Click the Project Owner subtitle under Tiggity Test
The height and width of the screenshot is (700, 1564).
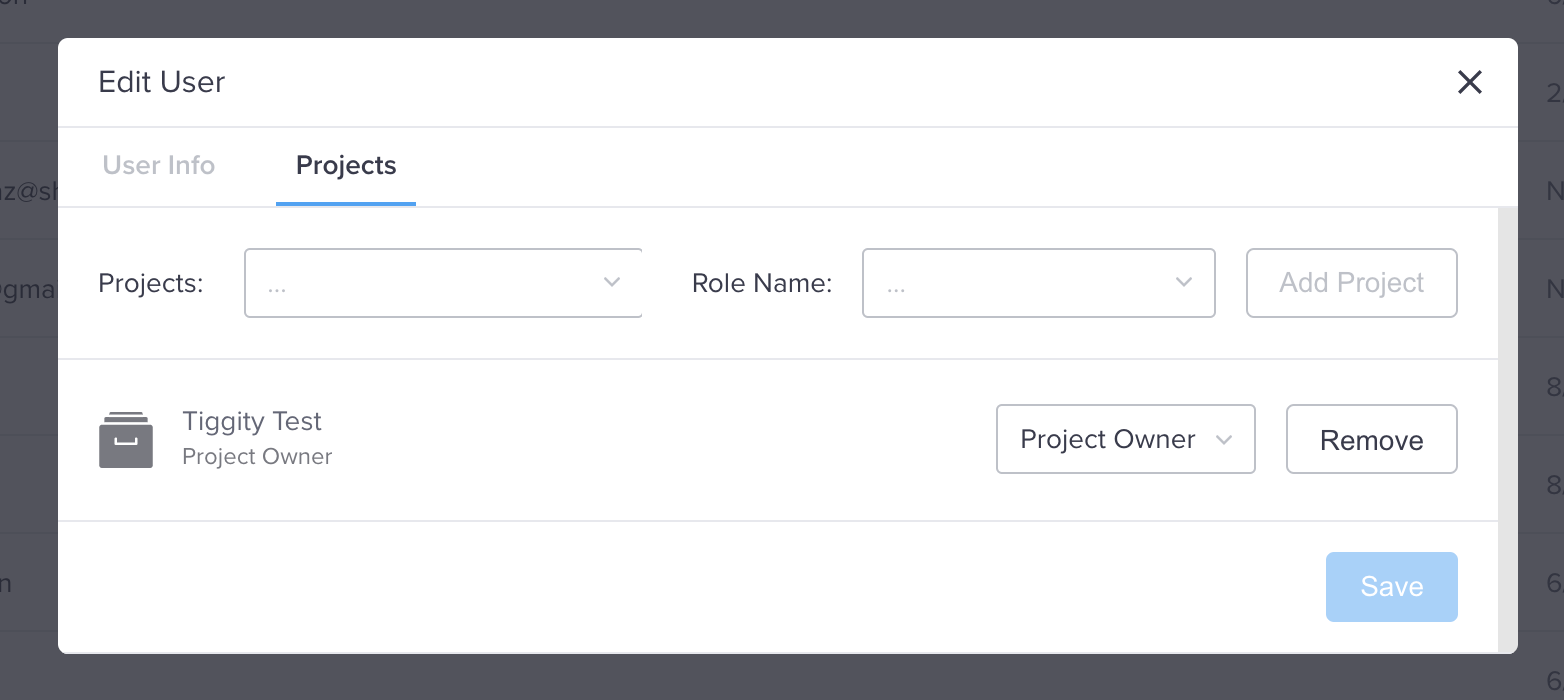pos(257,457)
